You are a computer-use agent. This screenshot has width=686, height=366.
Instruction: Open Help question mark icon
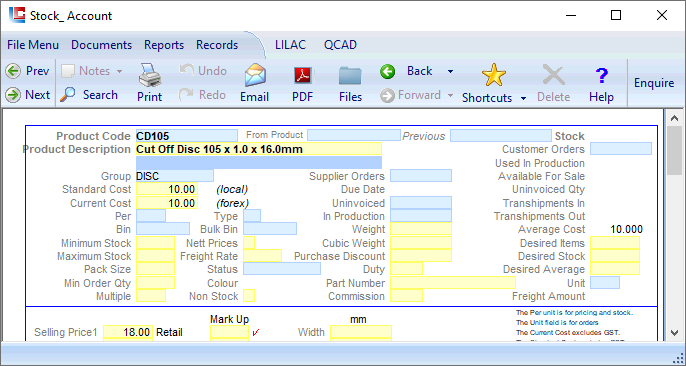tap(602, 76)
